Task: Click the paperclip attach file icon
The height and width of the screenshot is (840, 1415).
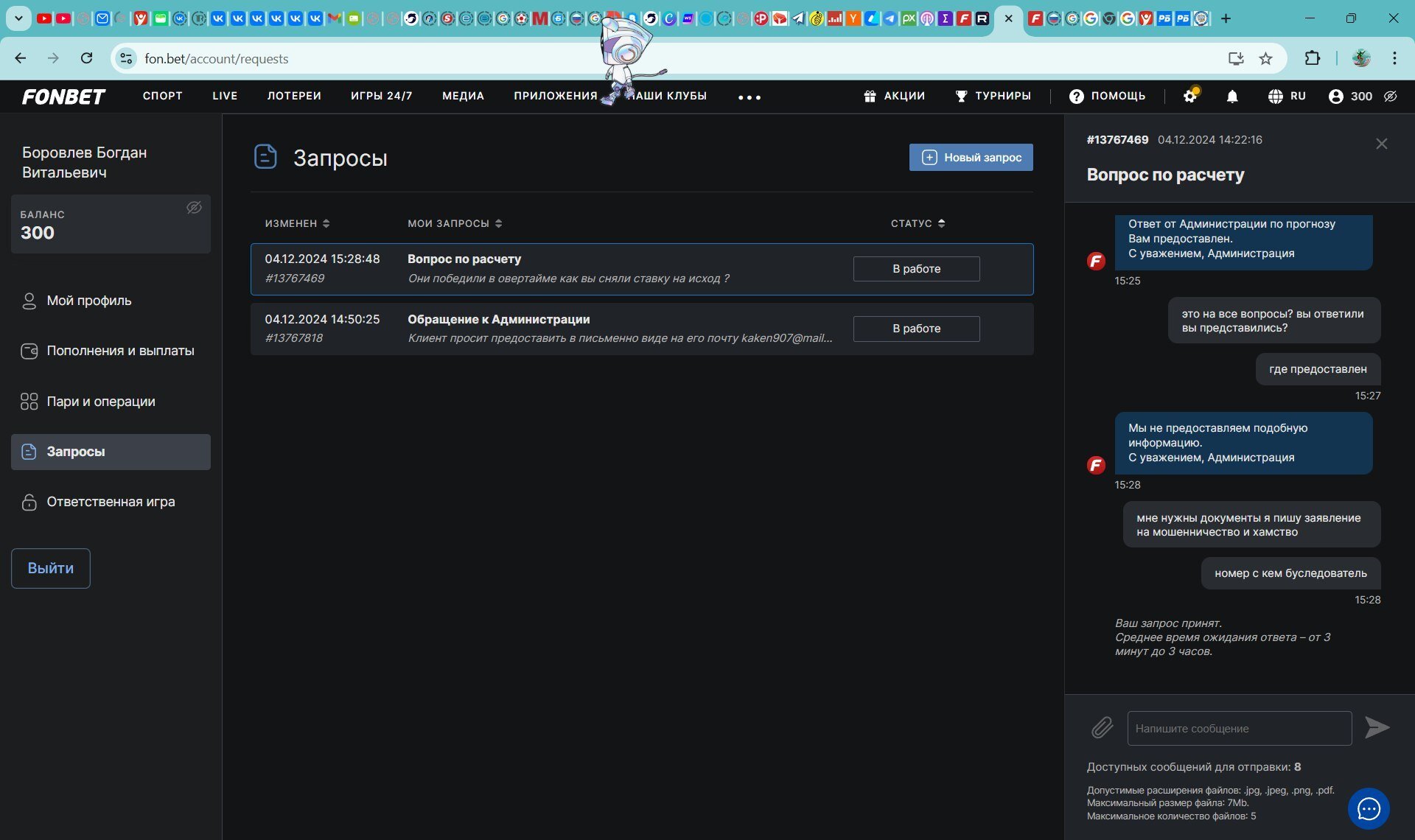Action: point(1102,728)
